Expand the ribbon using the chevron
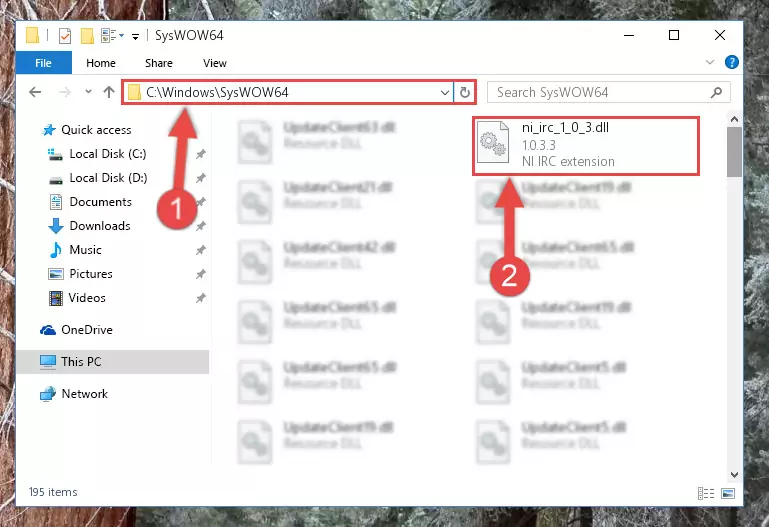Screen dimensions: 769x527 coord(710,62)
